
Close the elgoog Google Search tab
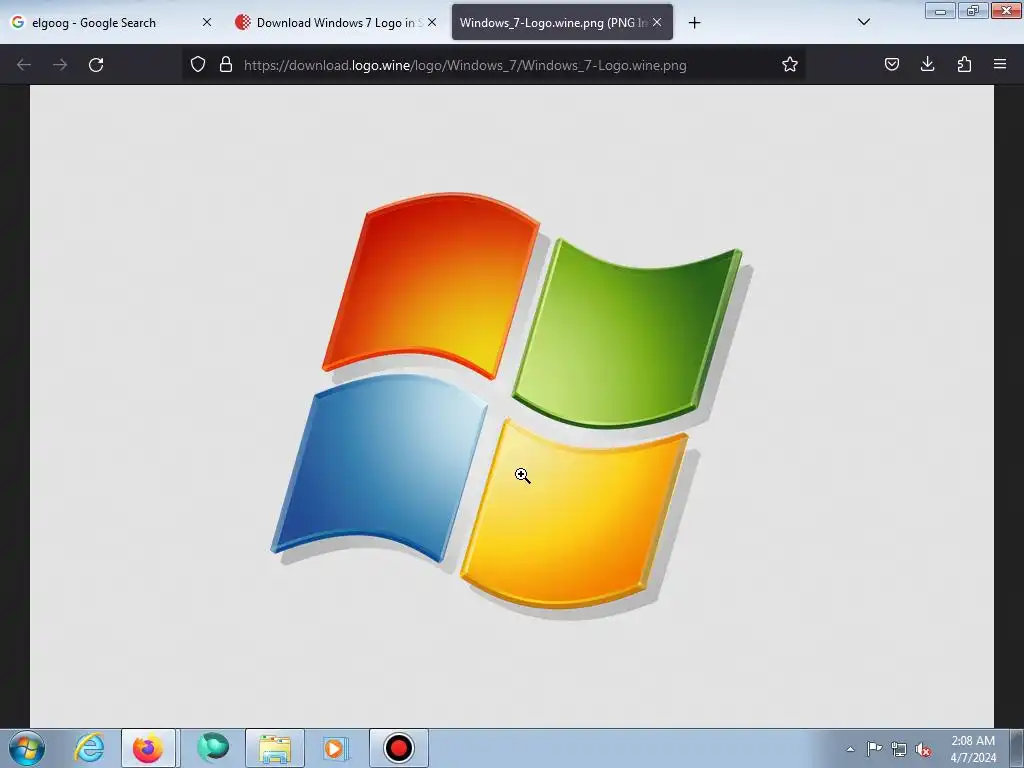[206, 22]
